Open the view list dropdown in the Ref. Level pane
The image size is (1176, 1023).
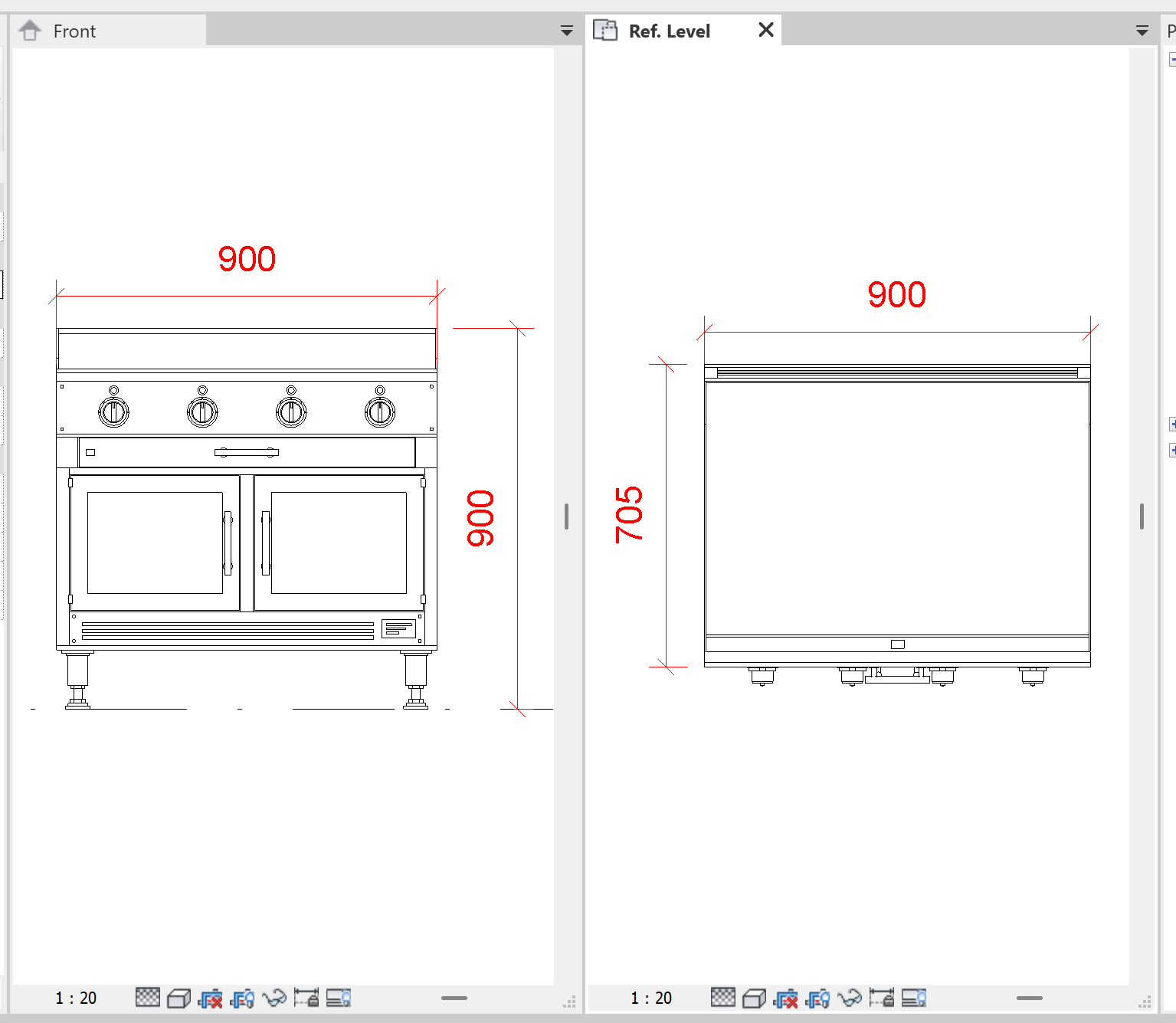[x=1142, y=31]
